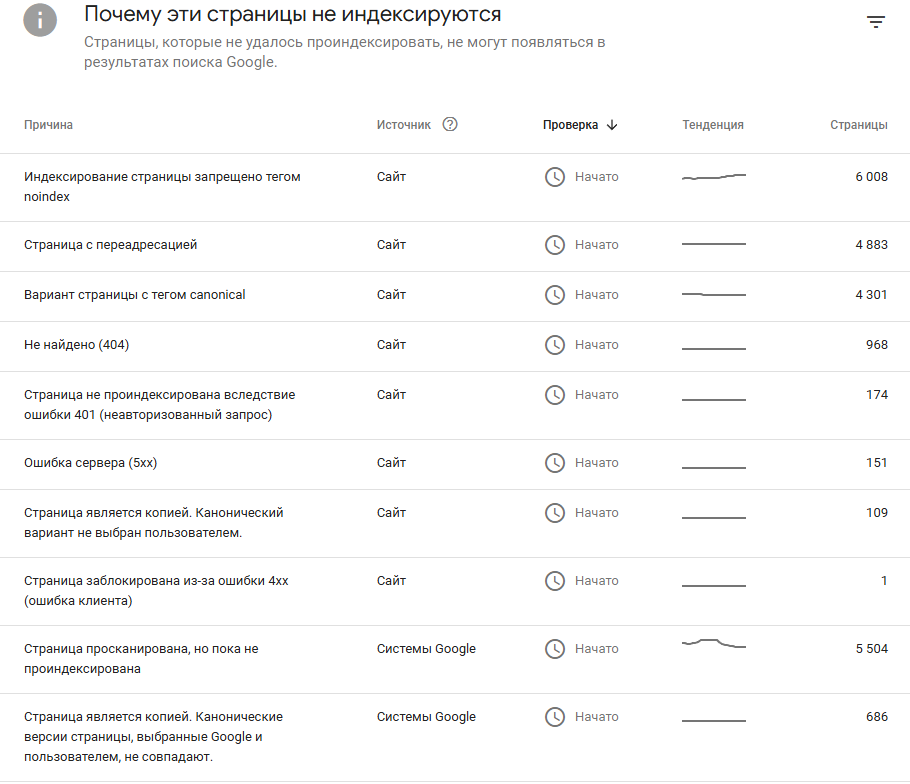Open the filter rows icon
The width and height of the screenshot is (910, 784).
click(x=876, y=22)
